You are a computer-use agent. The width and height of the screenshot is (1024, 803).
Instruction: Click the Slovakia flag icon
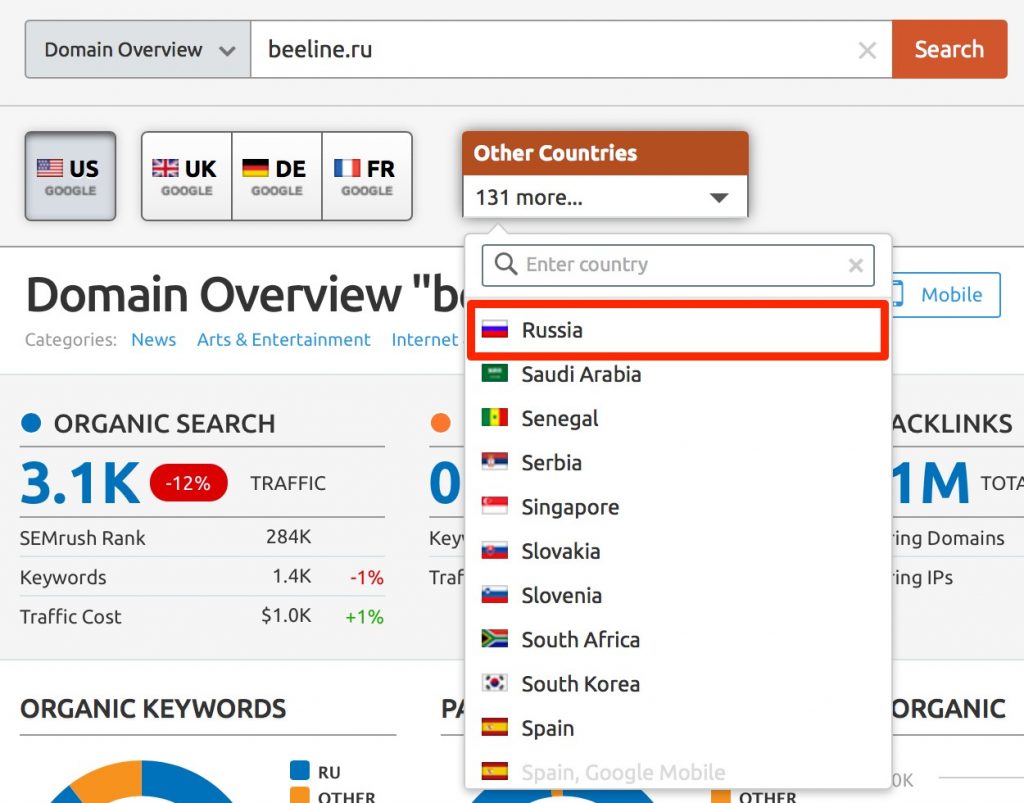[494, 550]
